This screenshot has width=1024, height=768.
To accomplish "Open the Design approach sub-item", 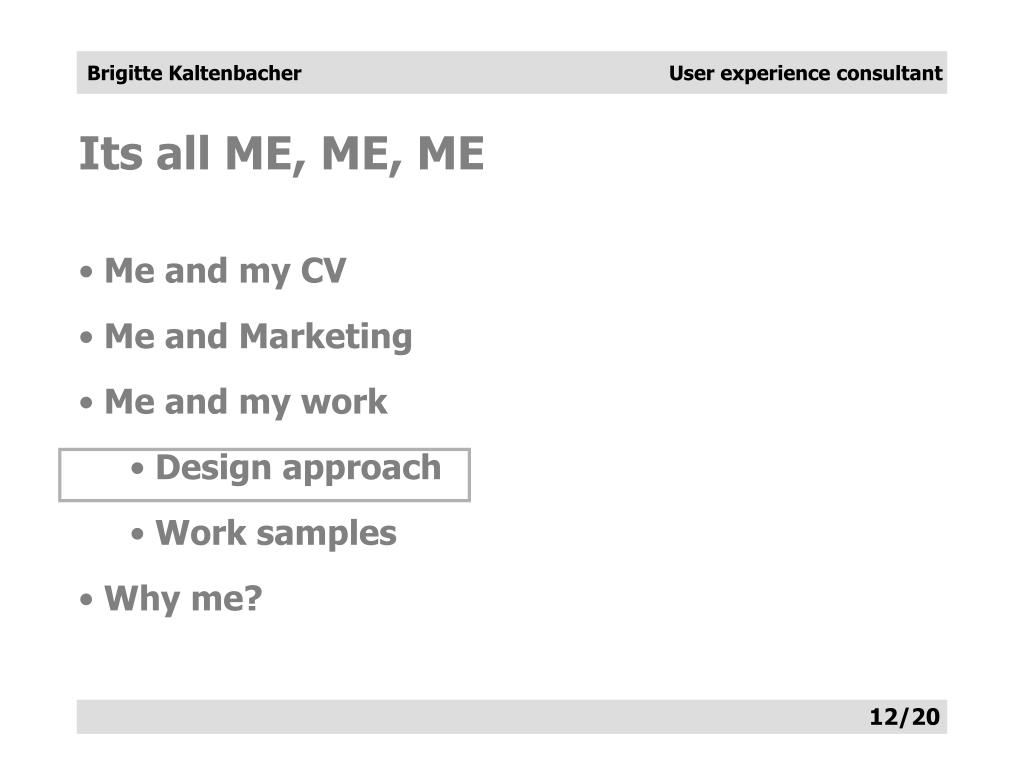I will pos(298,468).
